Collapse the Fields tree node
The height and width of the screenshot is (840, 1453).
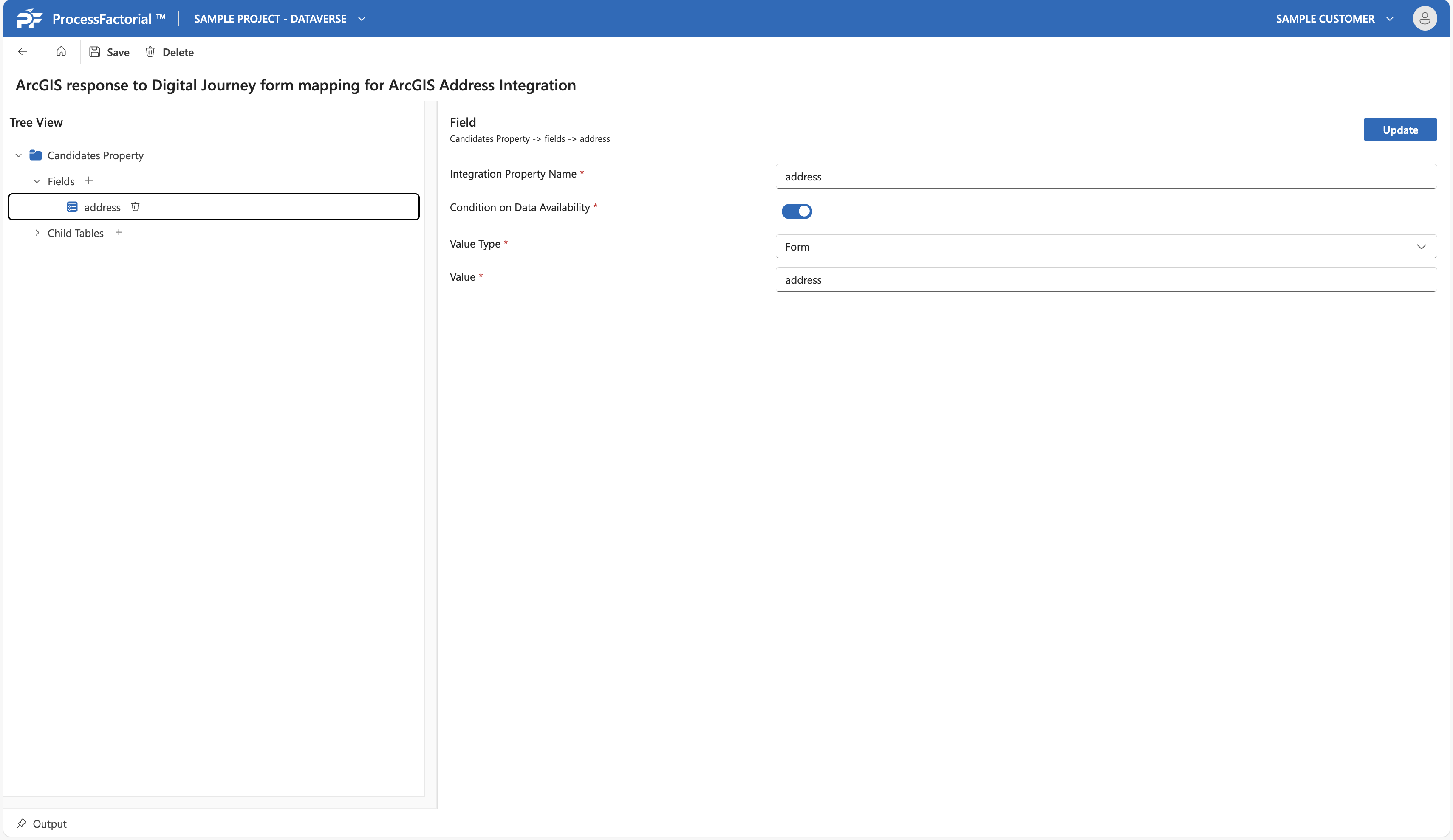point(37,181)
